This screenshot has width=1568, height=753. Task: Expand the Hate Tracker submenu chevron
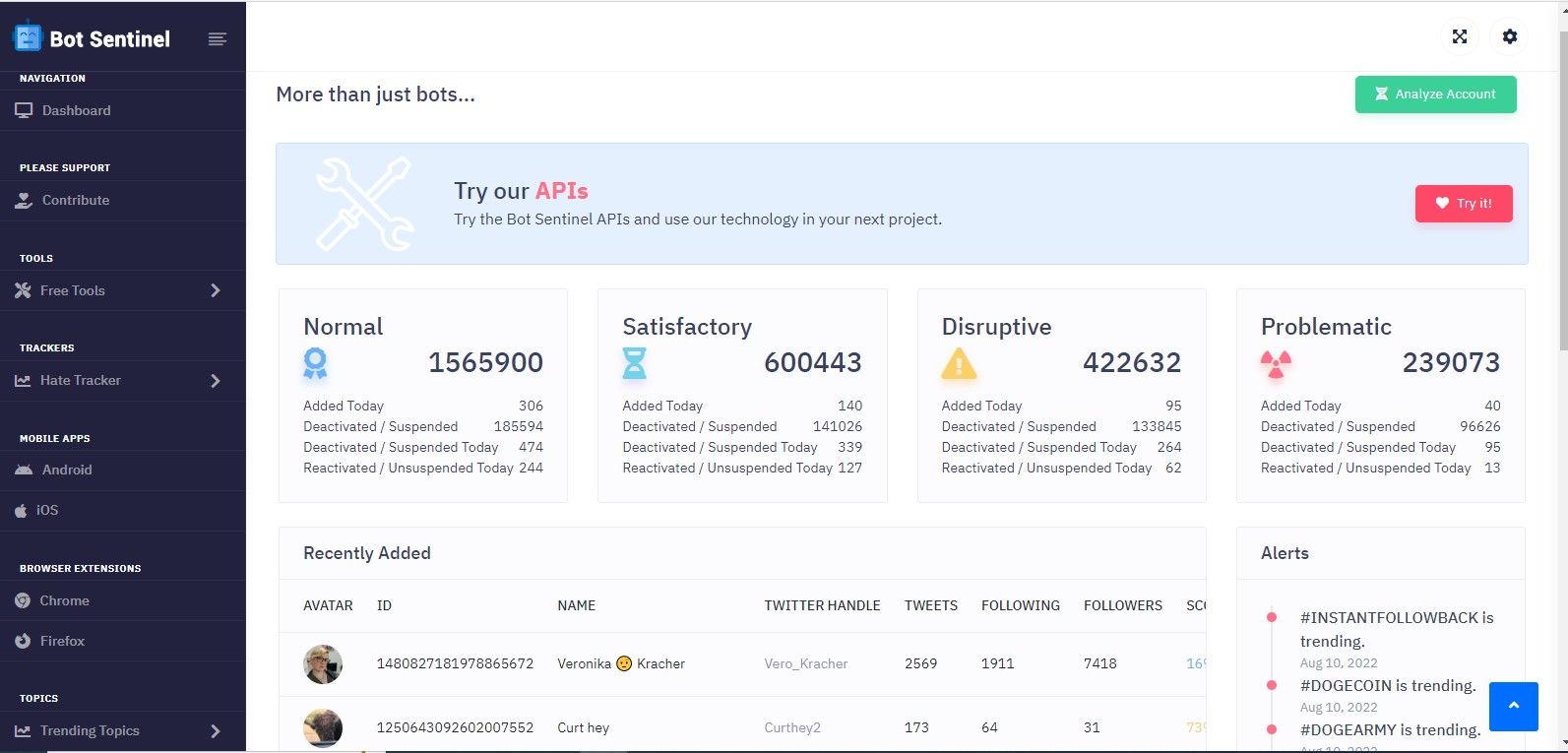(x=216, y=381)
